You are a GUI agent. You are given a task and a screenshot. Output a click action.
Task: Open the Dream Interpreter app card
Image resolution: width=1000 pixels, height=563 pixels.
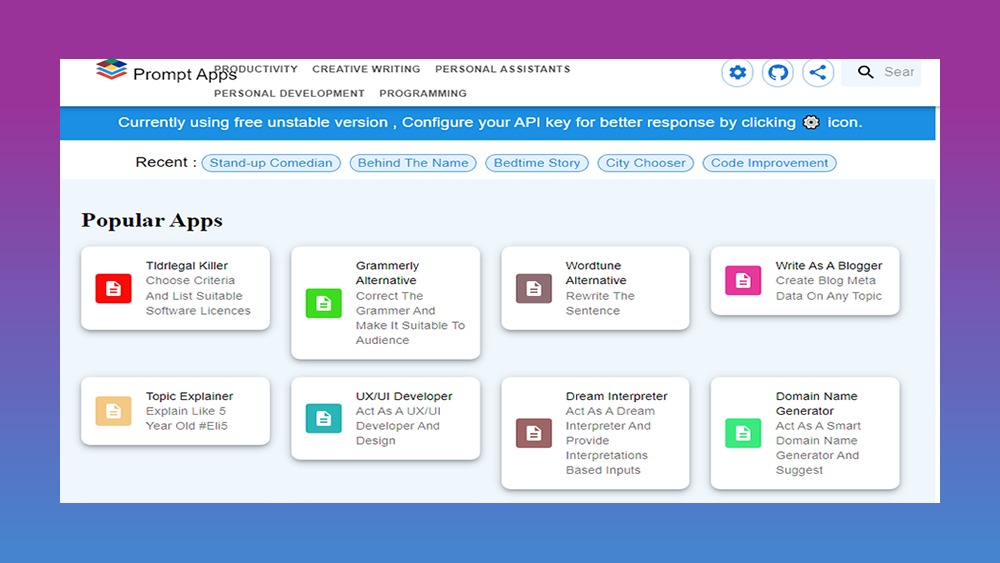(x=595, y=433)
